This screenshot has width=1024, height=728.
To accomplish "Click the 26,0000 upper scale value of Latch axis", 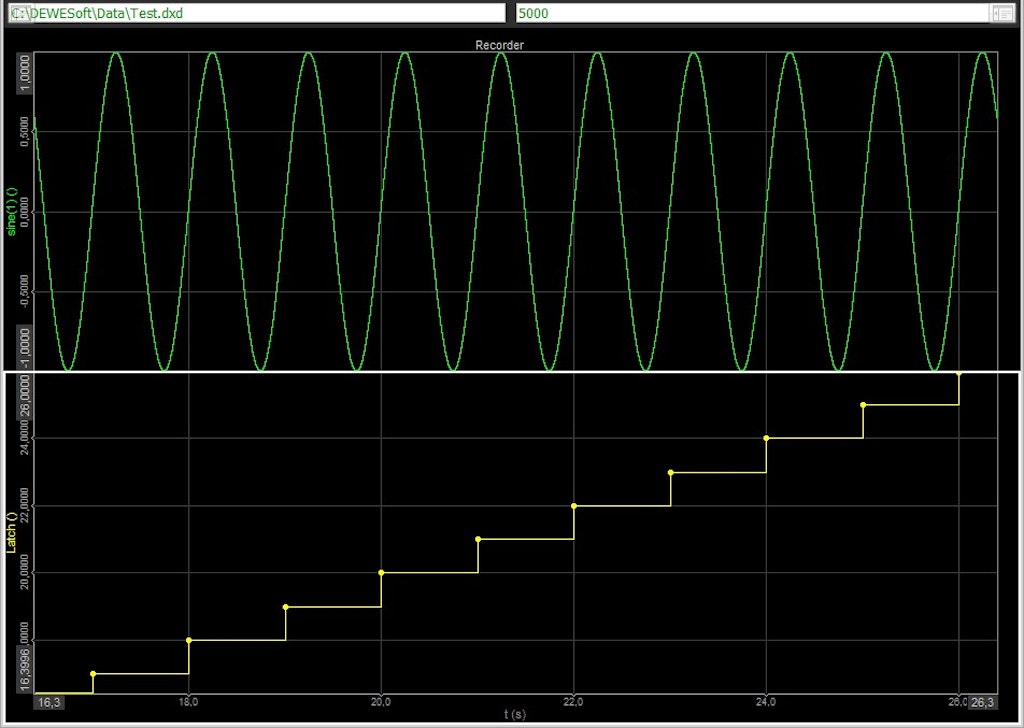I will tap(25, 396).
